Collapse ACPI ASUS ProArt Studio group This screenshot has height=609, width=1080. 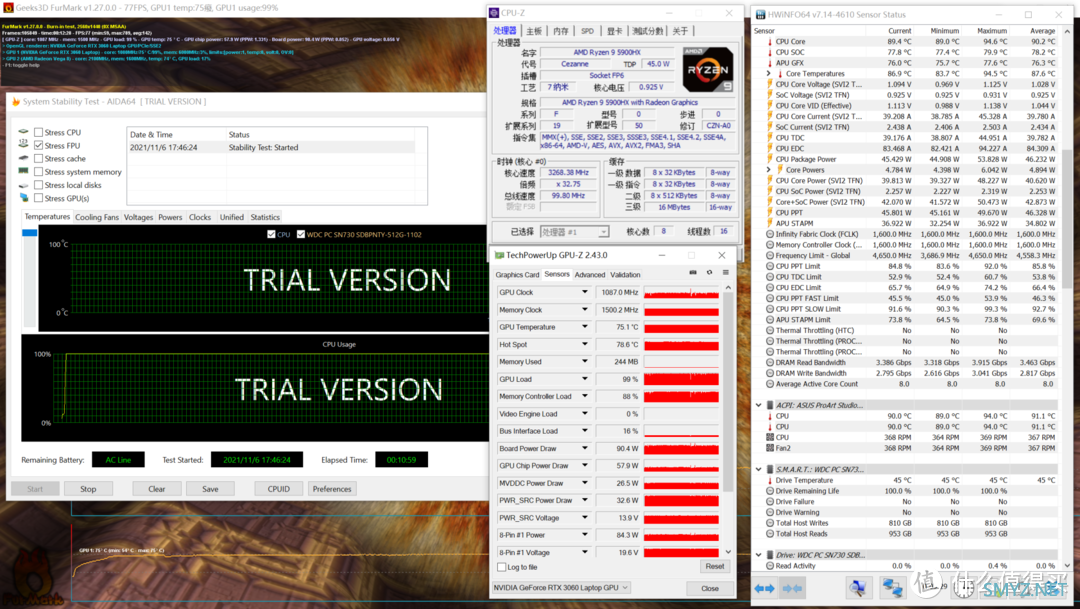pyautogui.click(x=759, y=405)
